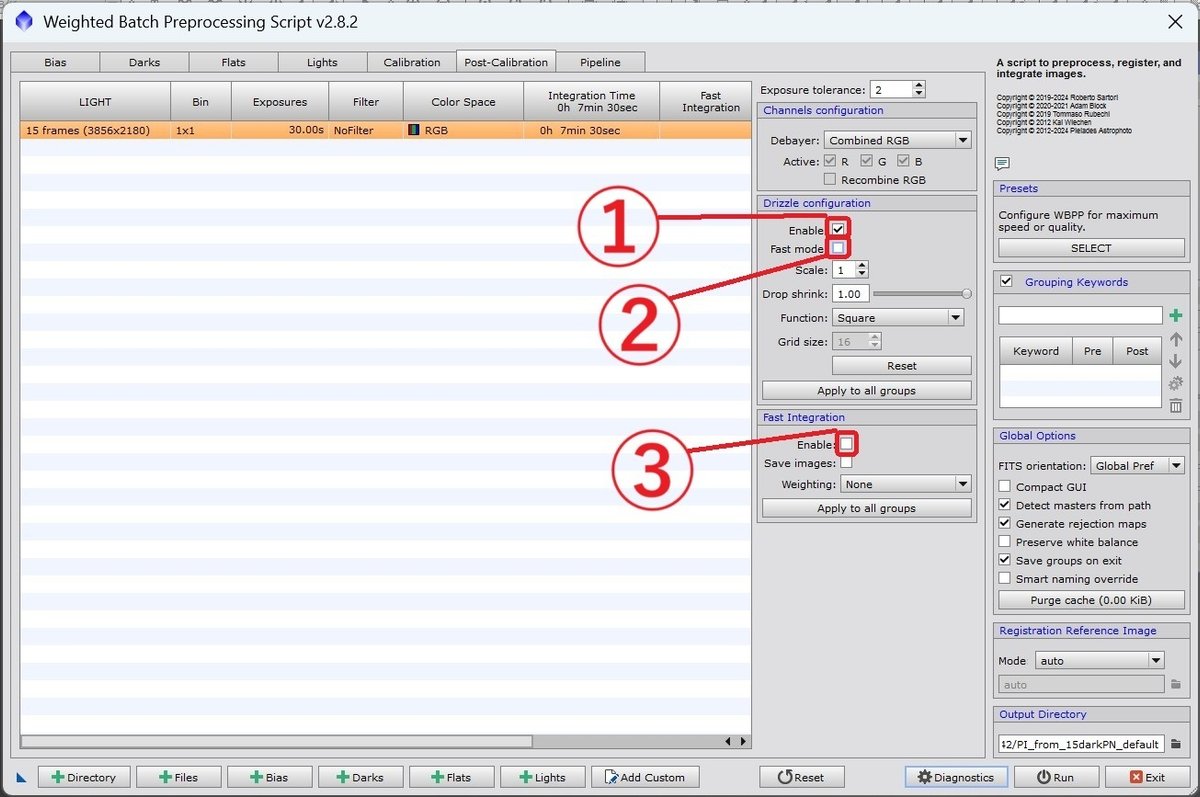
Task: Click the Darks add button
Action: click(x=360, y=777)
